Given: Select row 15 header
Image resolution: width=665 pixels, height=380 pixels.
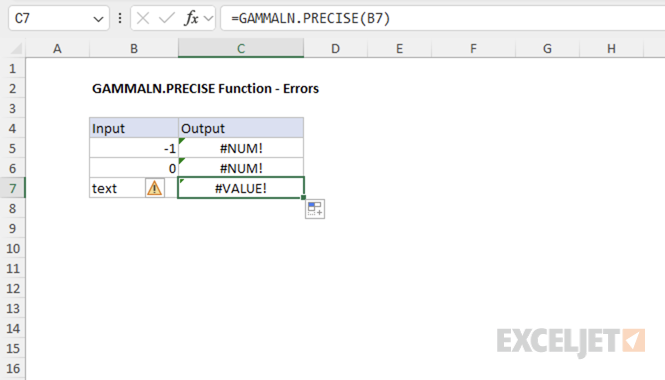Looking at the screenshot, I should pyautogui.click(x=13, y=348).
